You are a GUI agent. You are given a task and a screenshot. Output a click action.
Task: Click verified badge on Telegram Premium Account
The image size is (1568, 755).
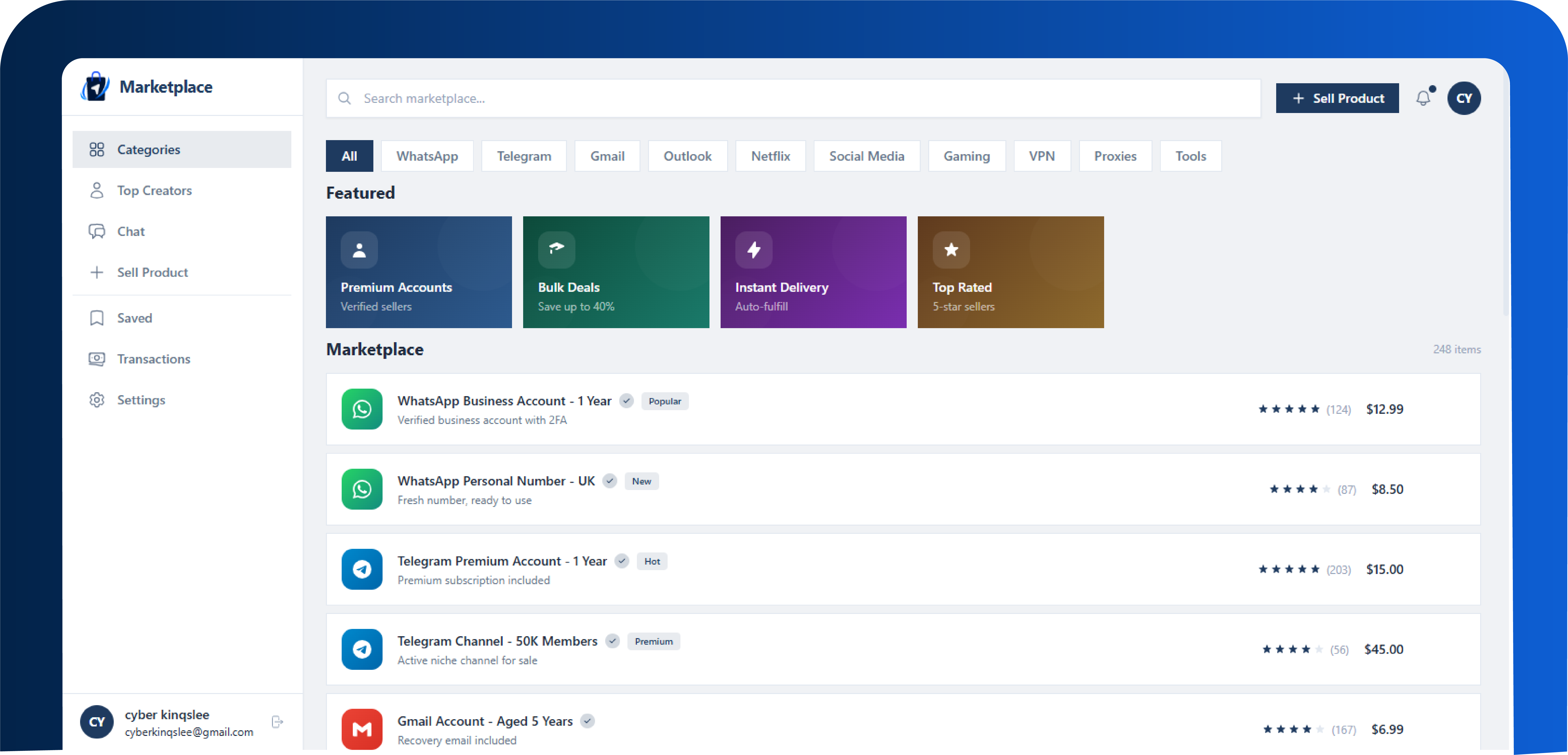[621, 561]
